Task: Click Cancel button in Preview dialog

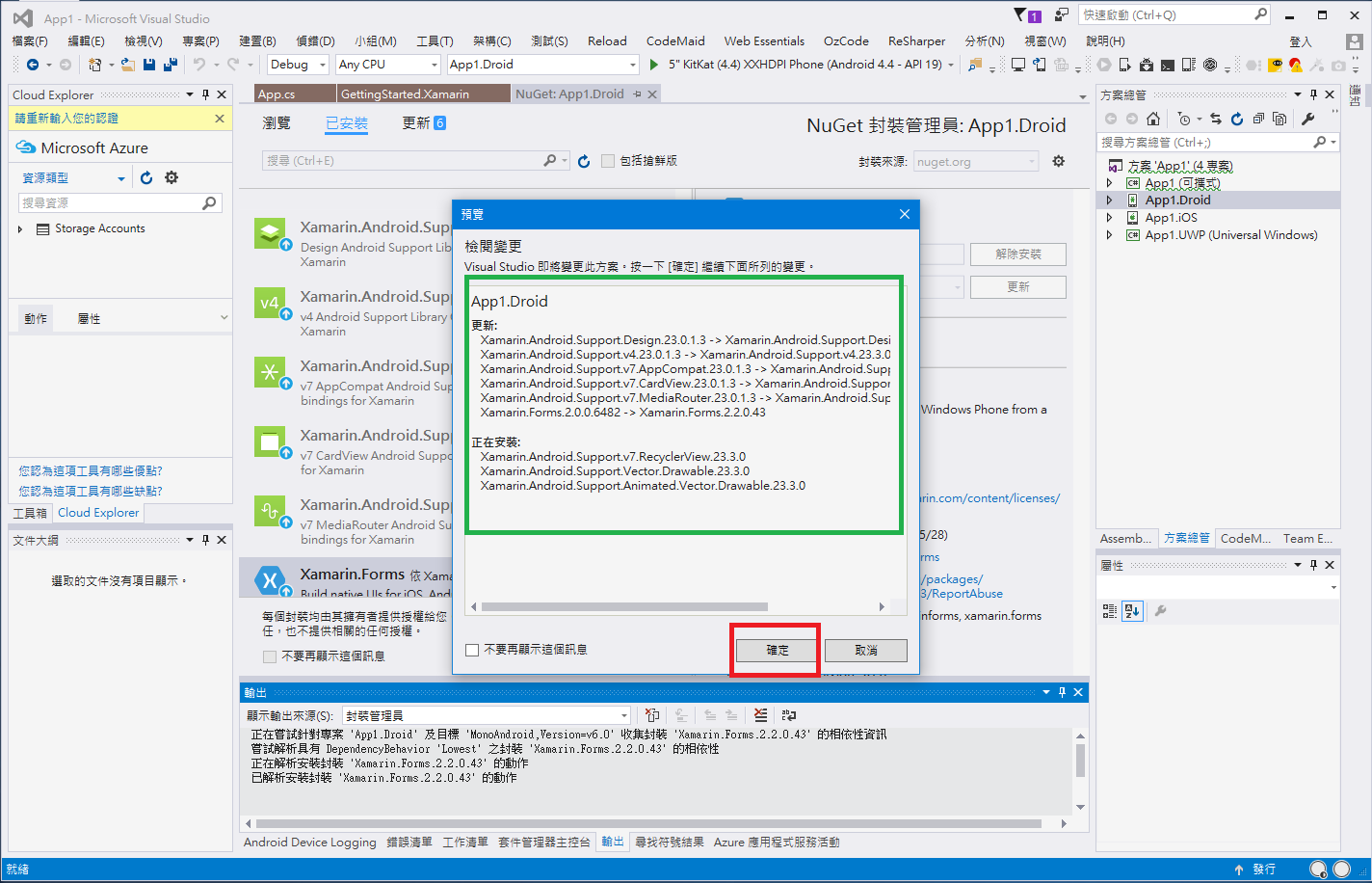Action: 866,651
